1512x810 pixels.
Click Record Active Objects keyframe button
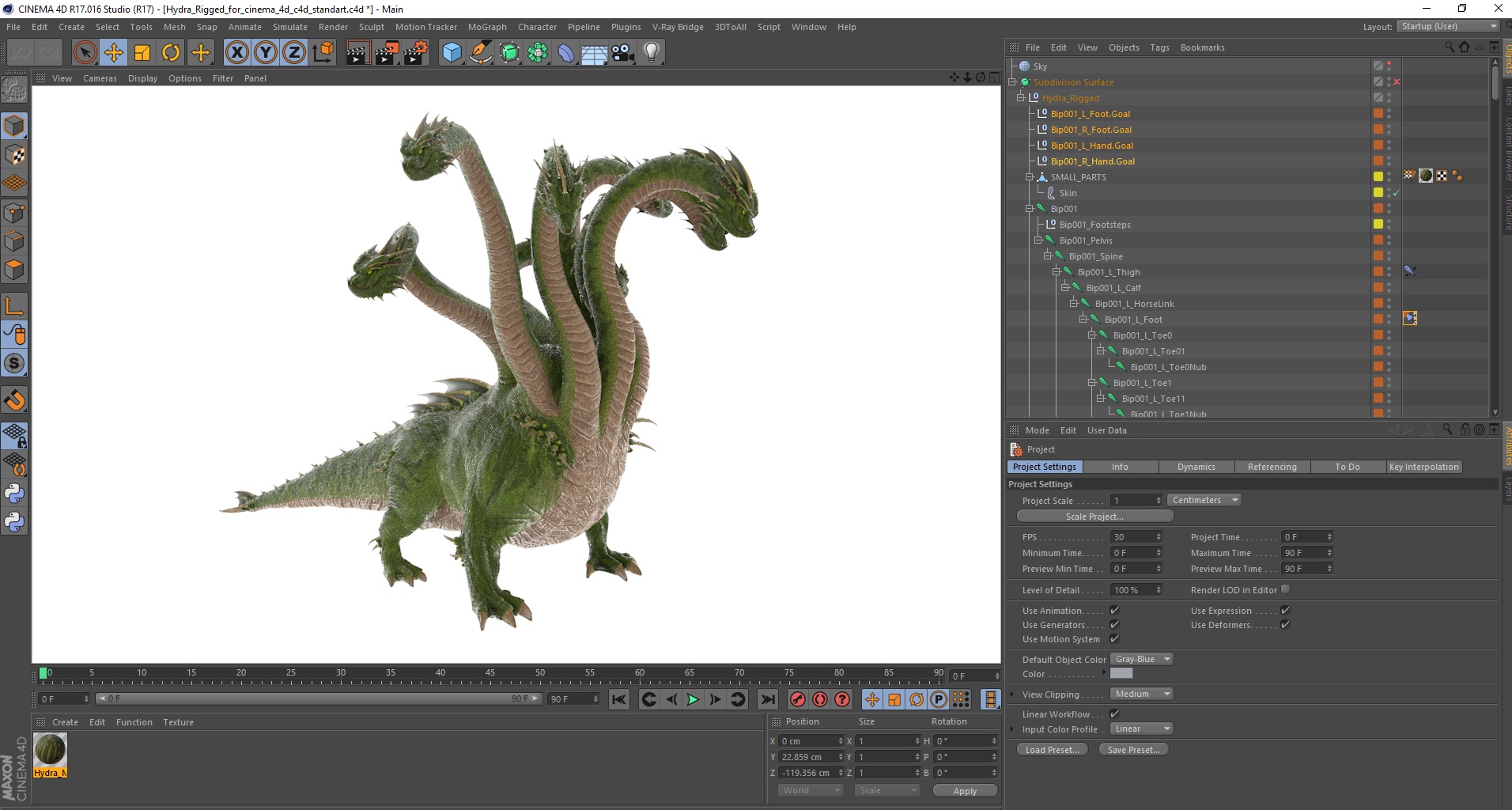(x=798, y=699)
